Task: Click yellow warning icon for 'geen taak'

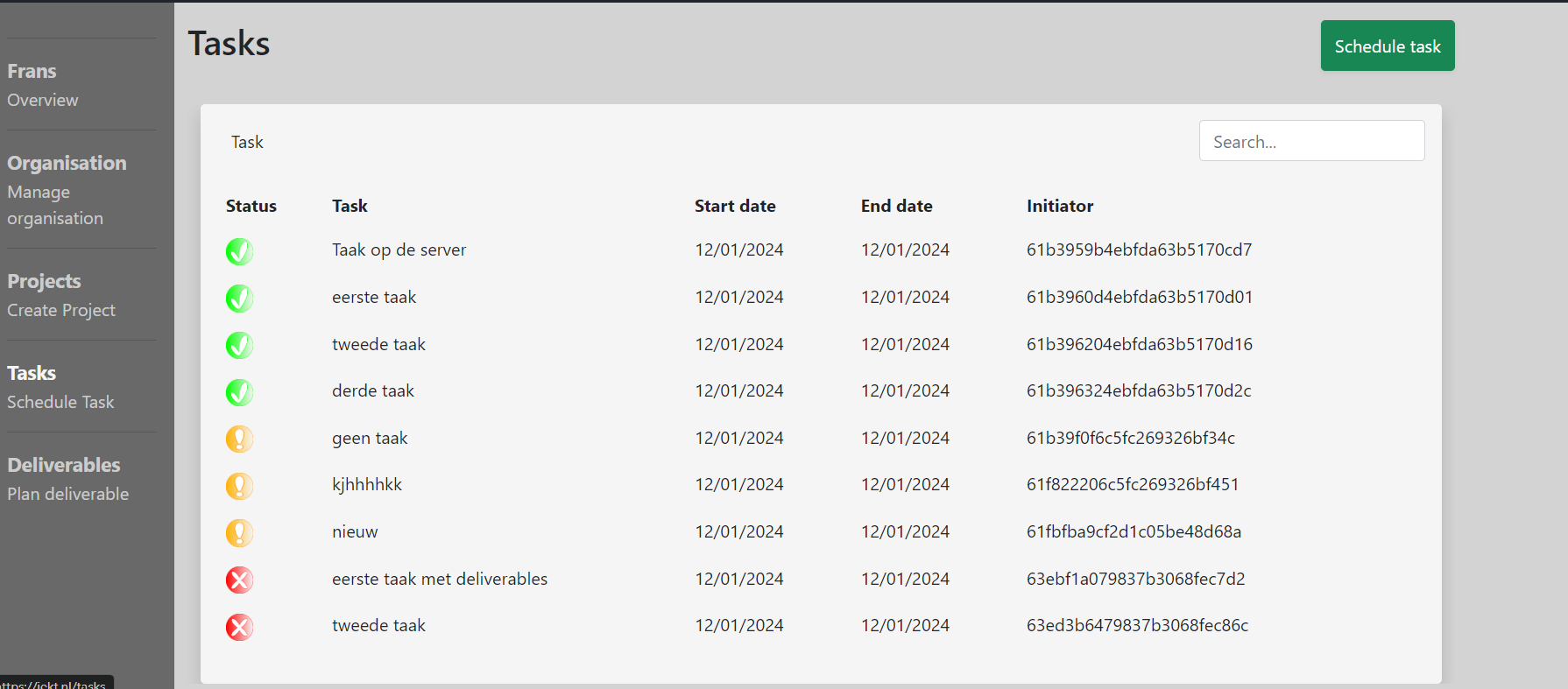Action: (x=239, y=439)
